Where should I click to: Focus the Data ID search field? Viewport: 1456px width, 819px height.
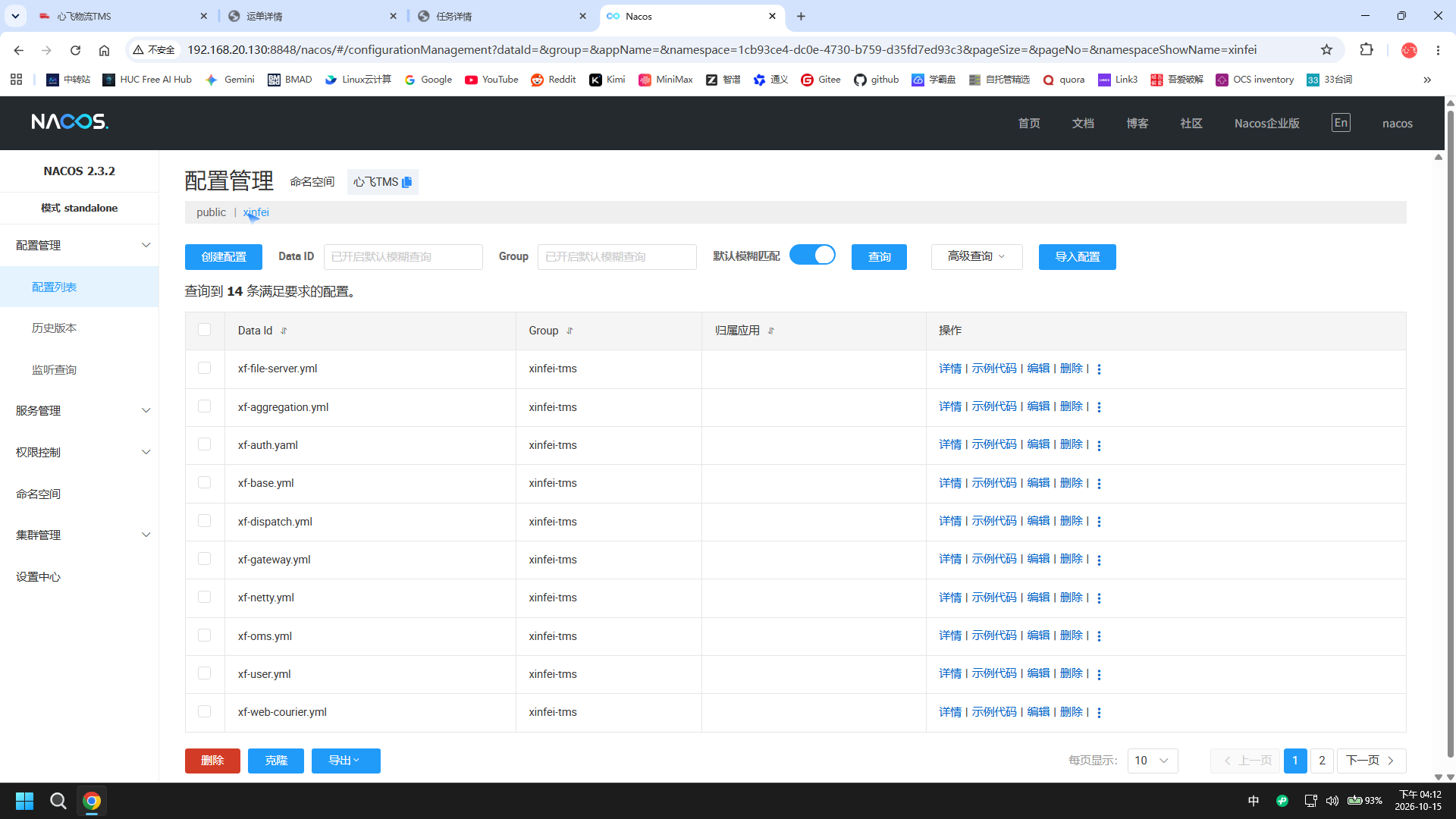point(403,257)
